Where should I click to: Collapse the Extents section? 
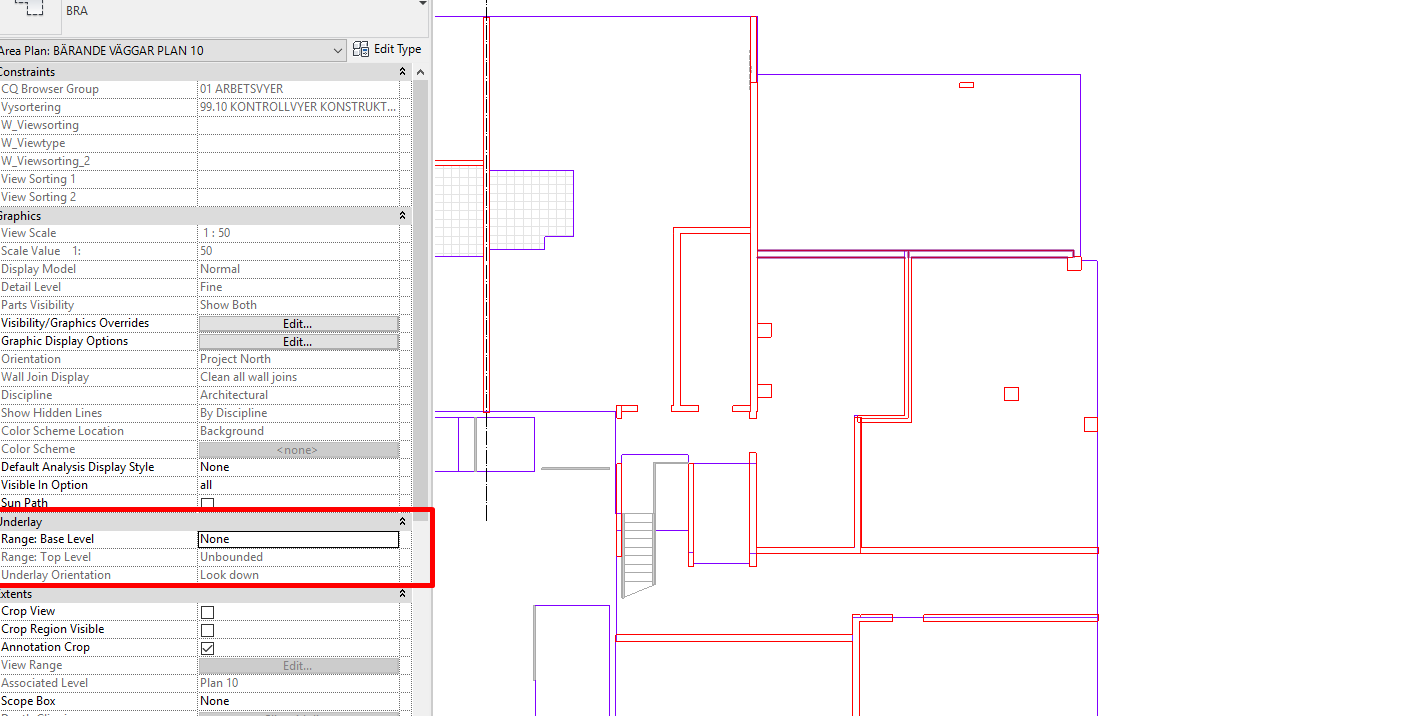(x=402, y=593)
